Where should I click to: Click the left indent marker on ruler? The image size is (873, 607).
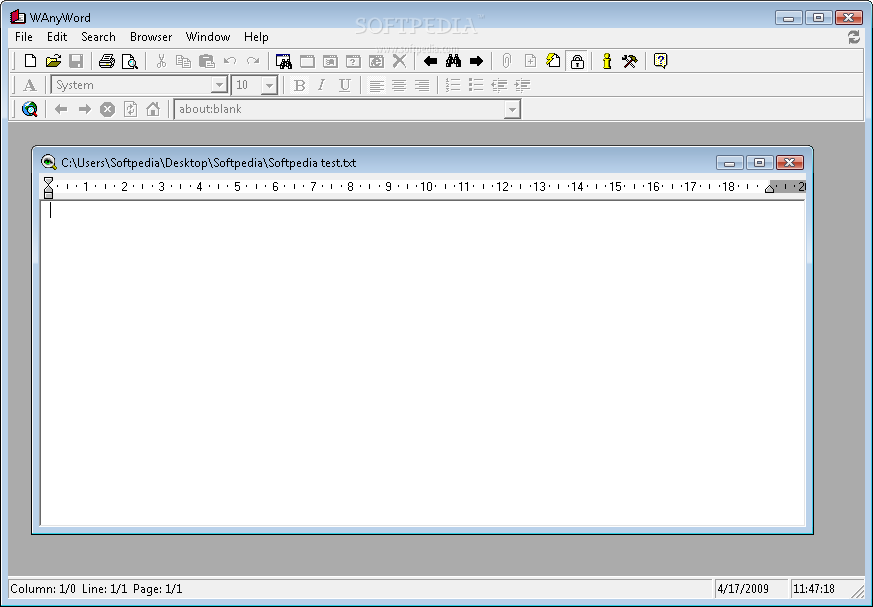(x=48, y=188)
